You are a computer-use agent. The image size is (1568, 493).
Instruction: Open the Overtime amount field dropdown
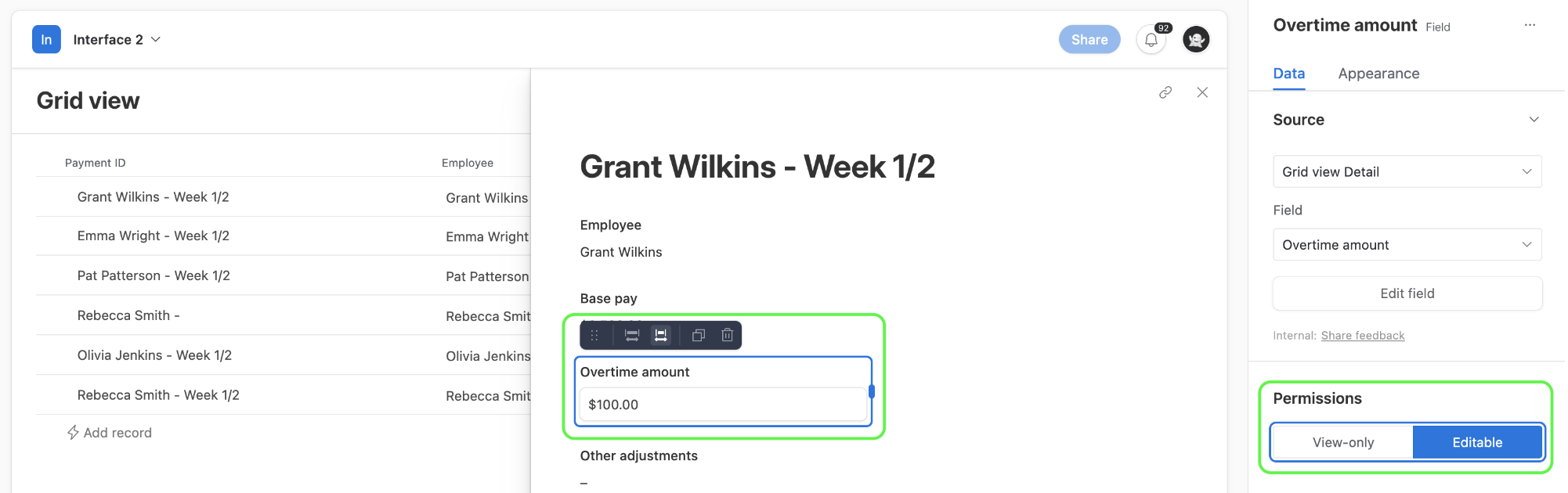1407,245
